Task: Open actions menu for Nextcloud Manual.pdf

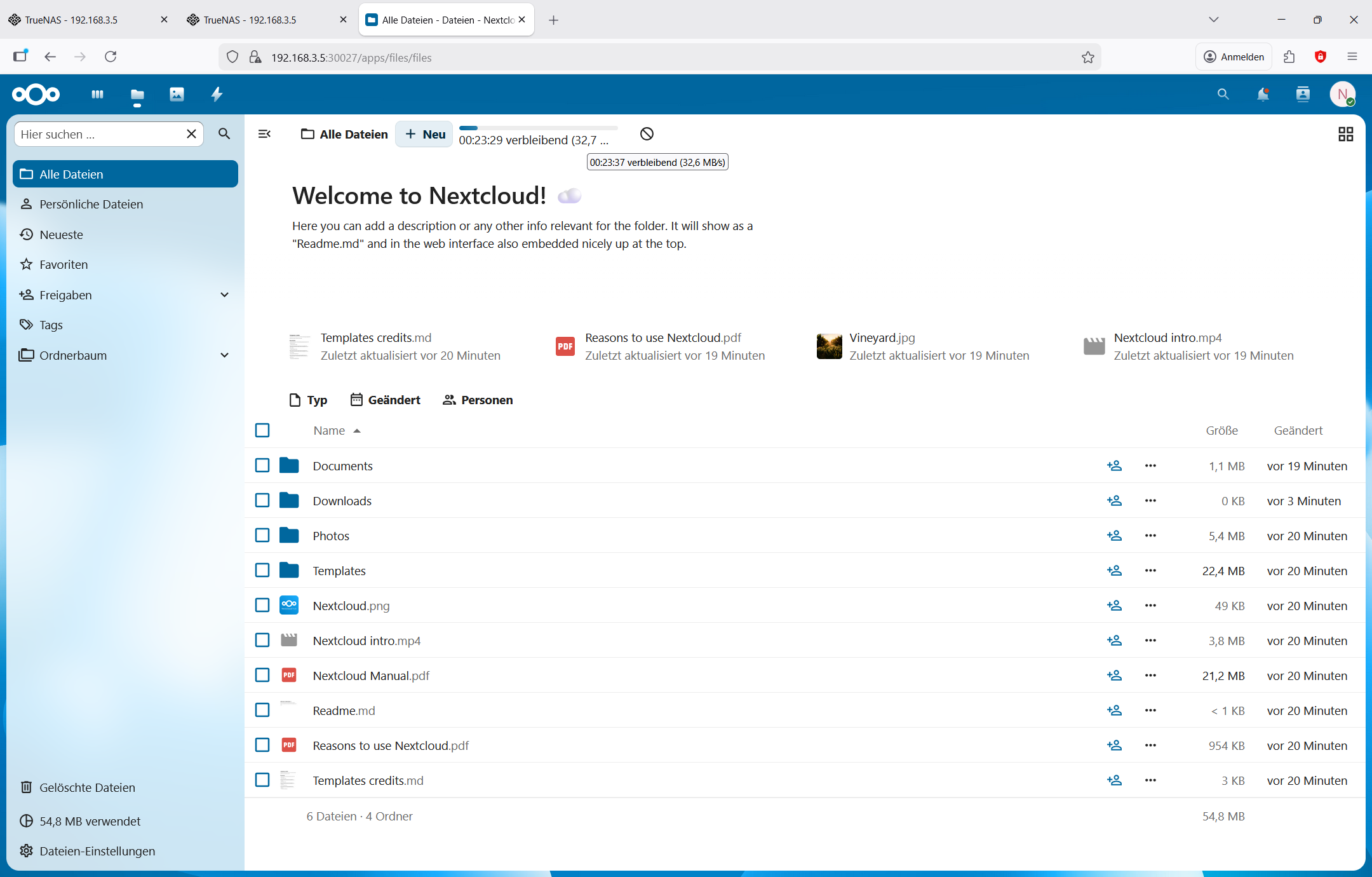Action: click(x=1150, y=676)
